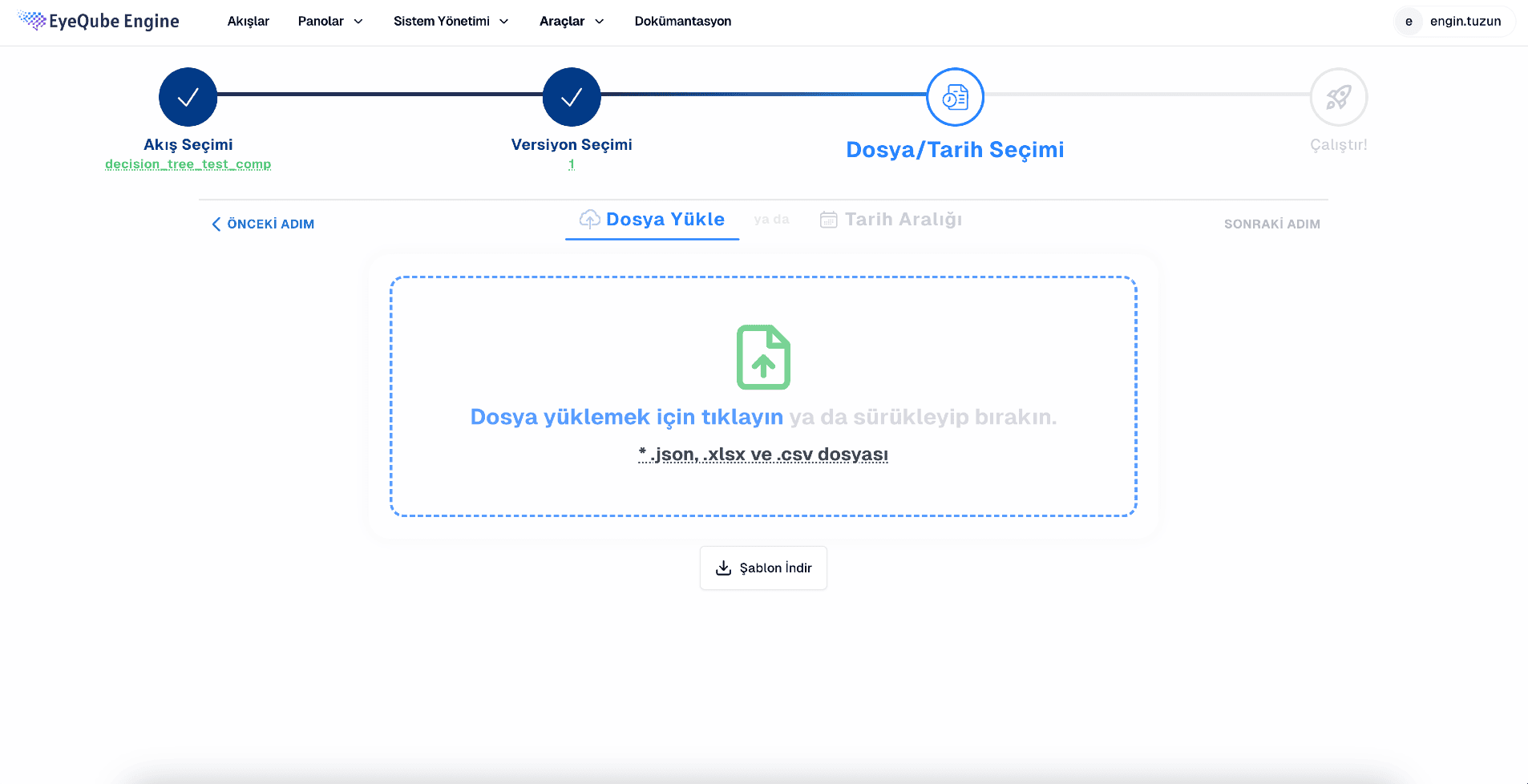Go back with ÖNCEKİ ADIM

[x=263, y=224]
